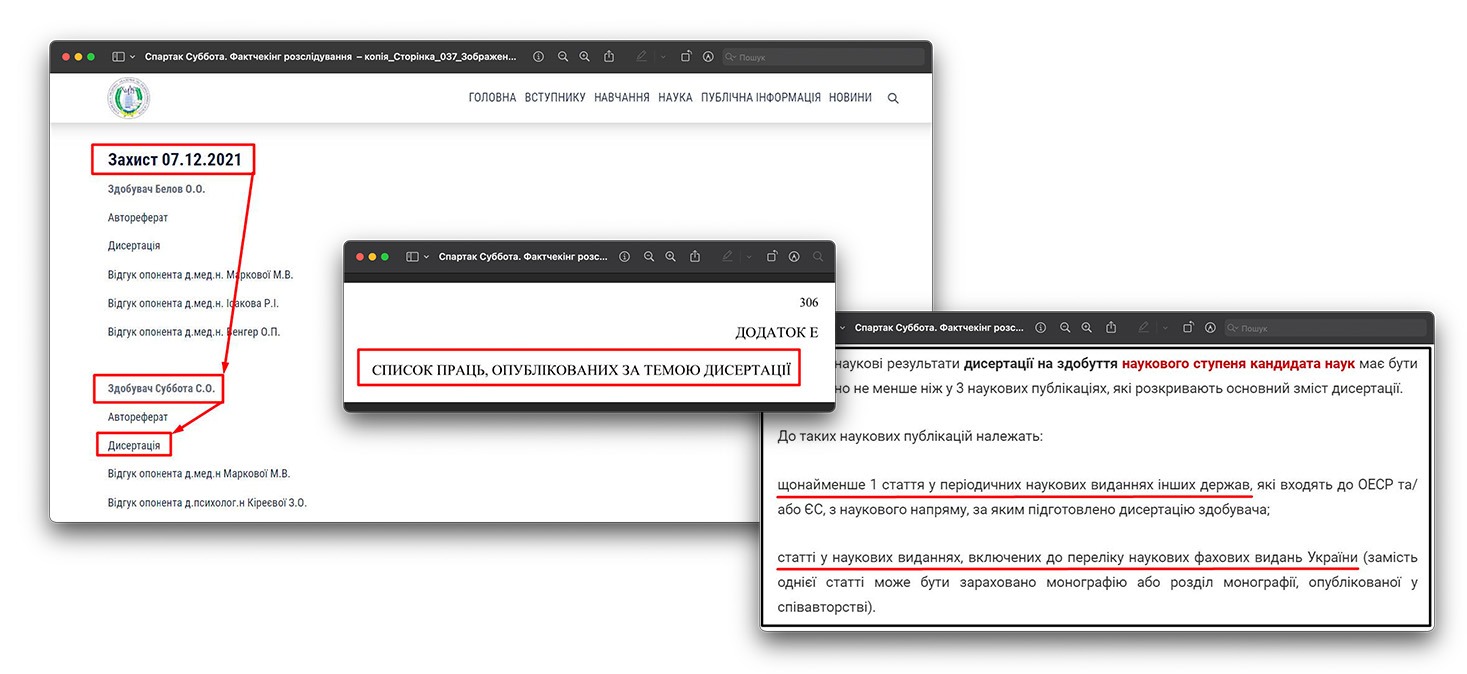Image resolution: width=1467 pixels, height=674 pixels.
Task: Expand the highlight pen dropdown in website window
Action: [x=663, y=57]
